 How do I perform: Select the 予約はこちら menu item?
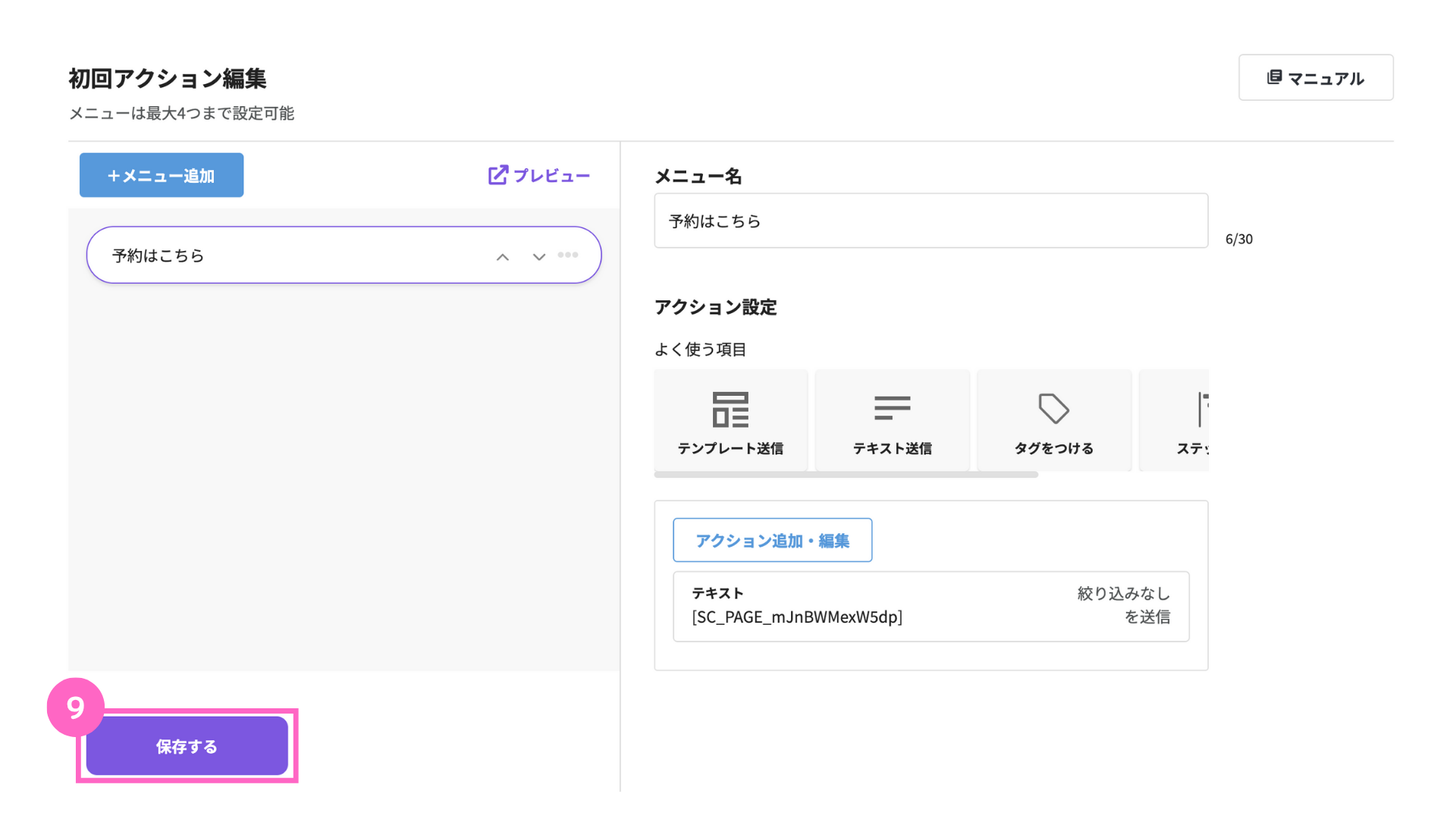point(344,255)
